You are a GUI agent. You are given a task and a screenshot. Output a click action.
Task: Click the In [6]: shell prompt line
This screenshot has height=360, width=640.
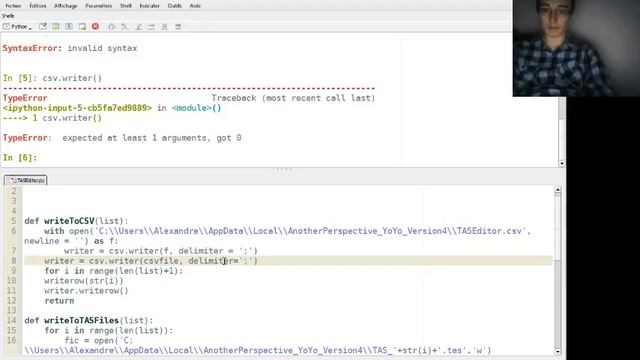[20, 158]
